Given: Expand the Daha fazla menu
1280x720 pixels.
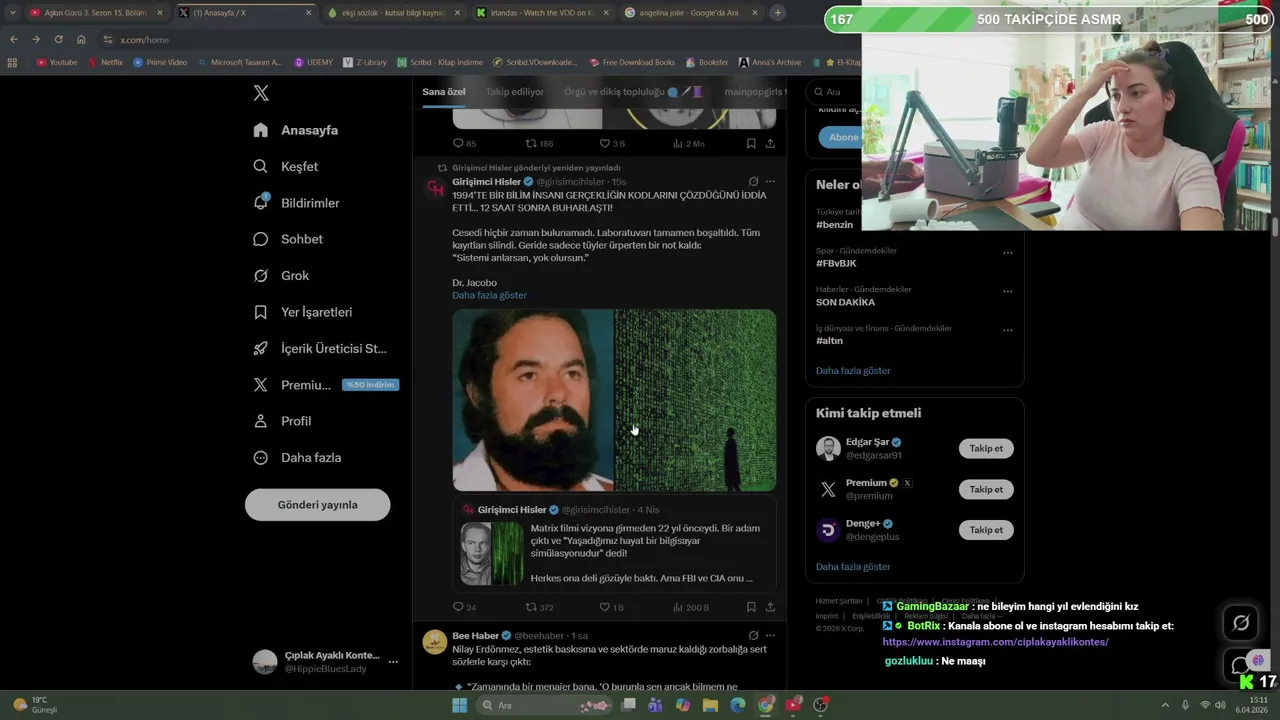Looking at the screenshot, I should pyautogui.click(x=298, y=457).
